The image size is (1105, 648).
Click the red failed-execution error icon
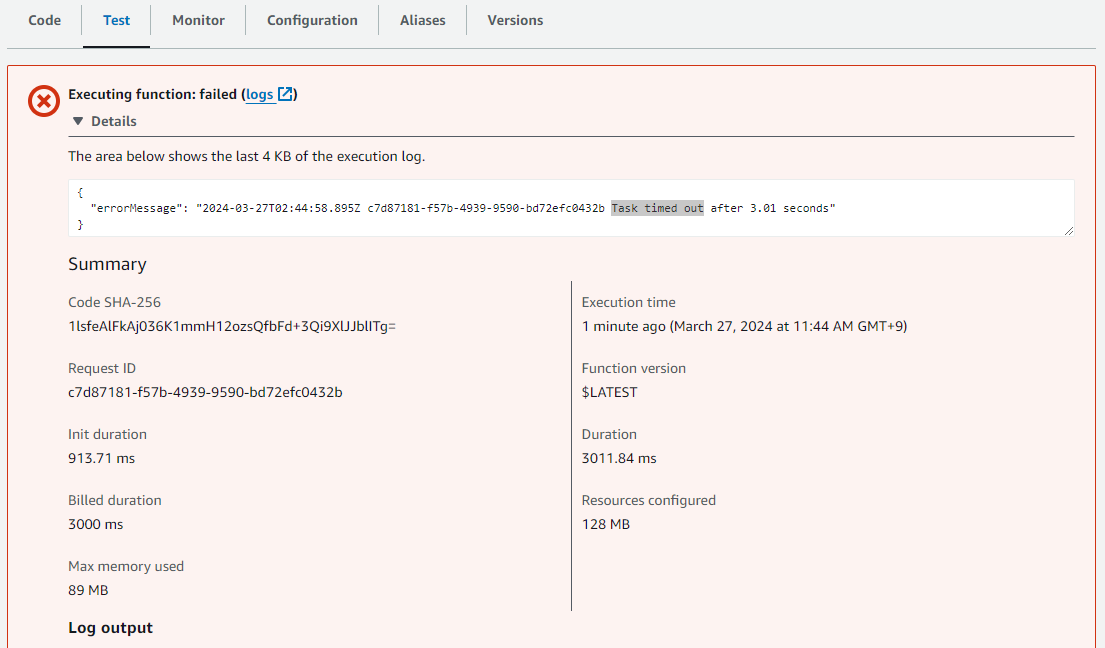44,101
